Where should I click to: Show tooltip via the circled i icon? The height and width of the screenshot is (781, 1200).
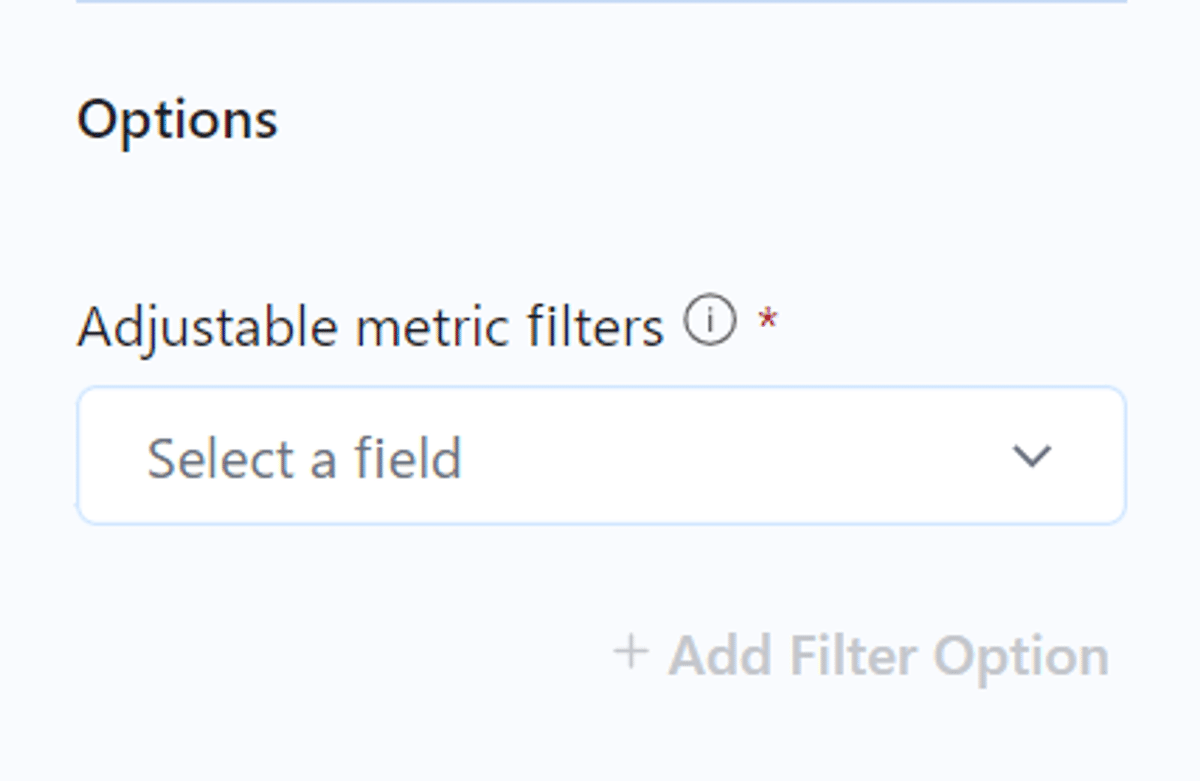coord(710,322)
